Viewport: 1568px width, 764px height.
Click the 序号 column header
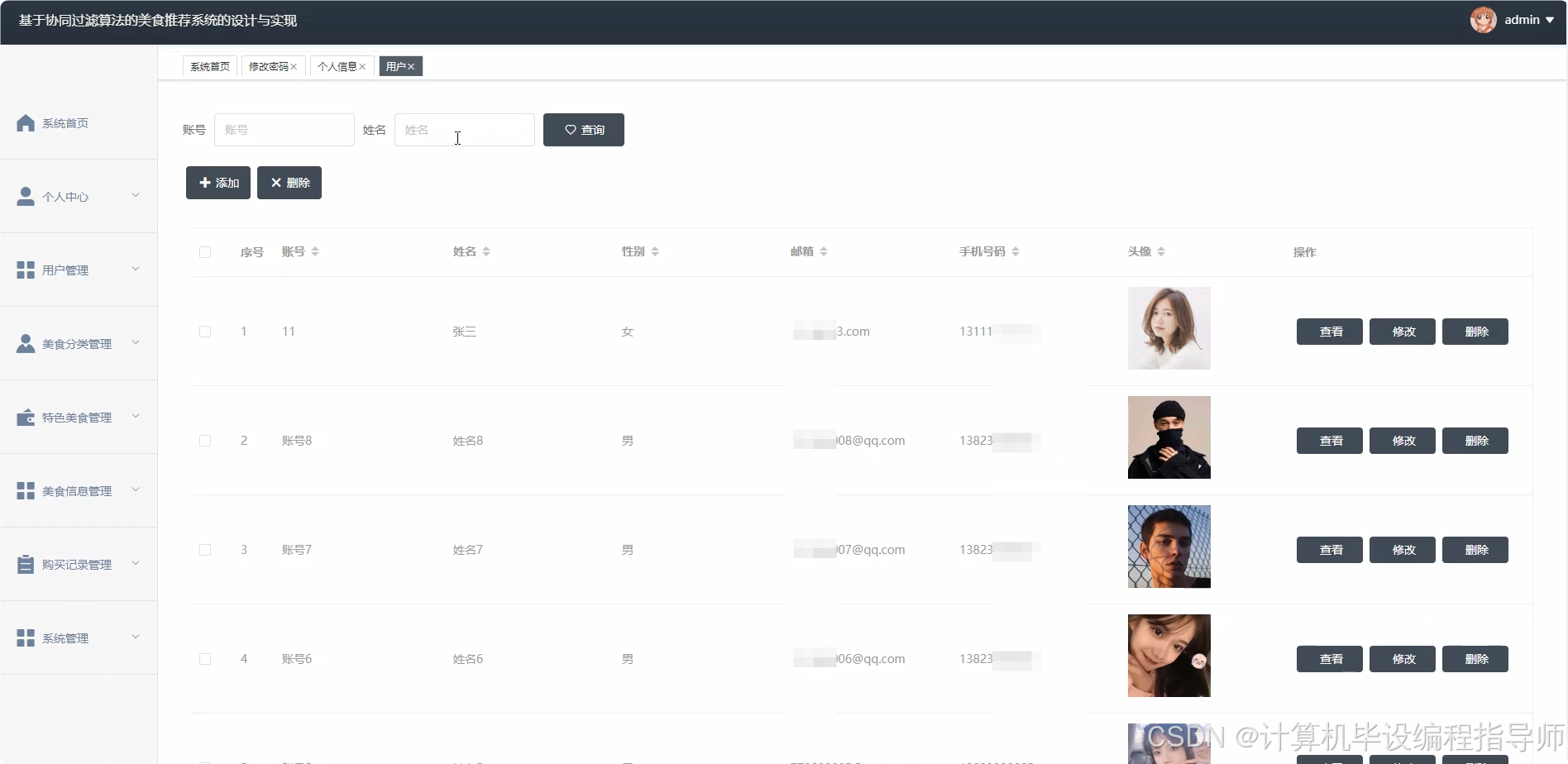coord(252,252)
